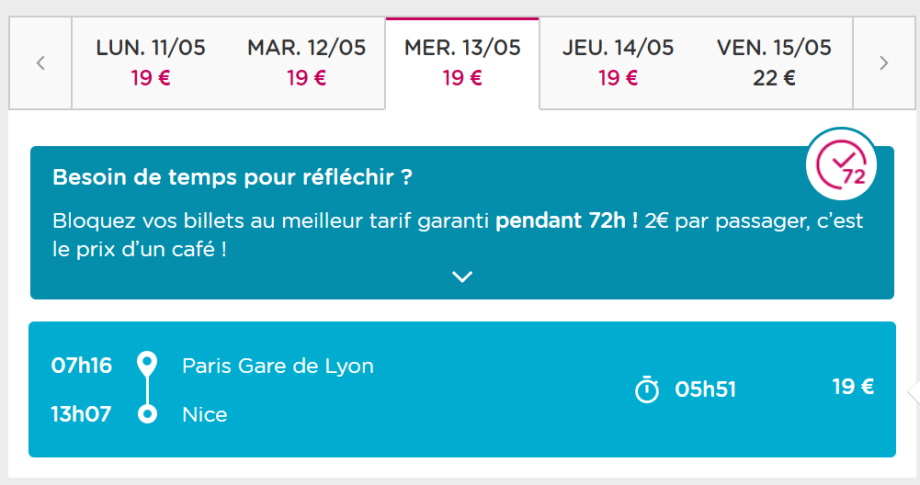Image resolution: width=920 pixels, height=485 pixels.
Task: Click the bold "pendant 72h !" text
Action: pyautogui.click(x=566, y=220)
